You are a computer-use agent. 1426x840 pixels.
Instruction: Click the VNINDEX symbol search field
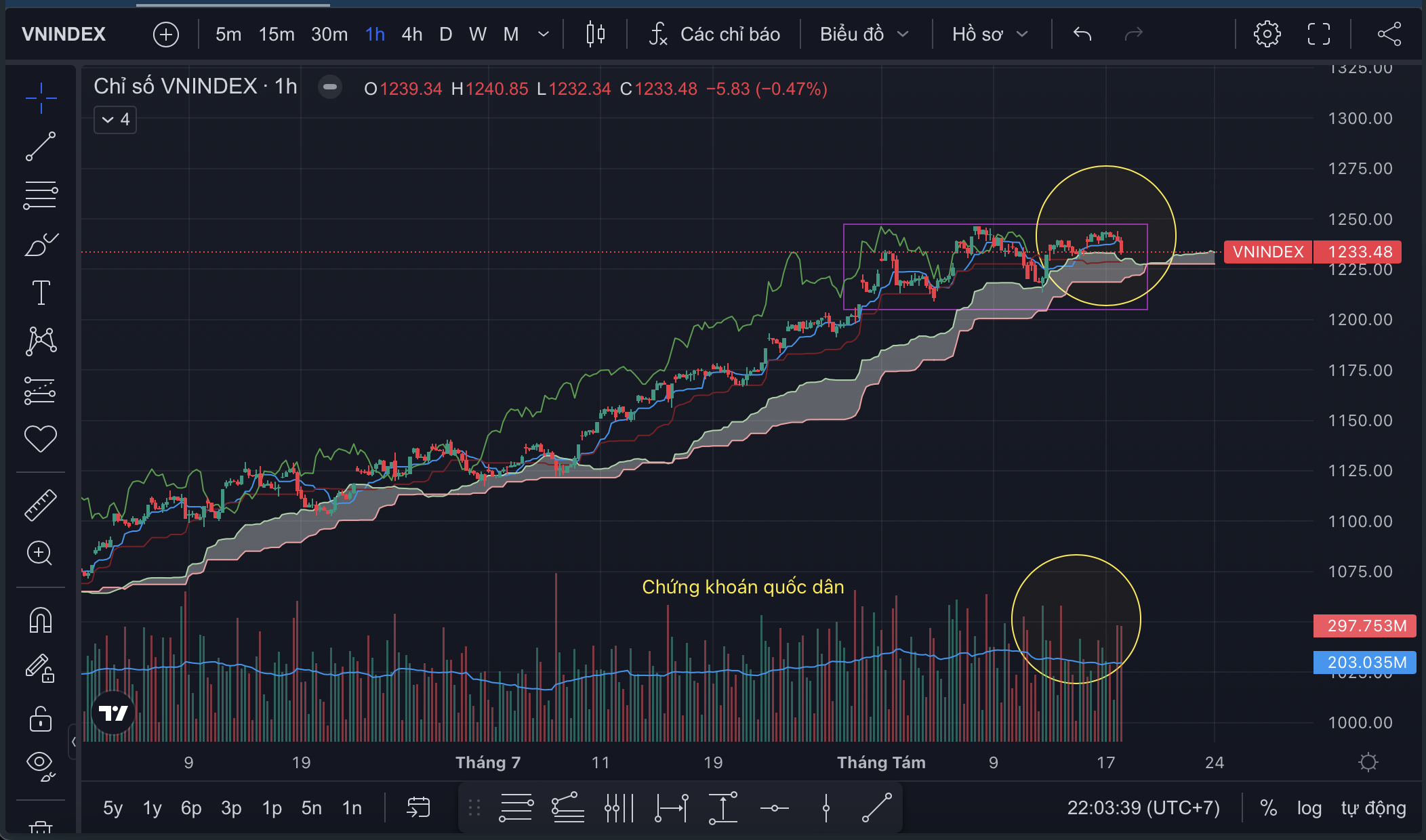click(64, 34)
